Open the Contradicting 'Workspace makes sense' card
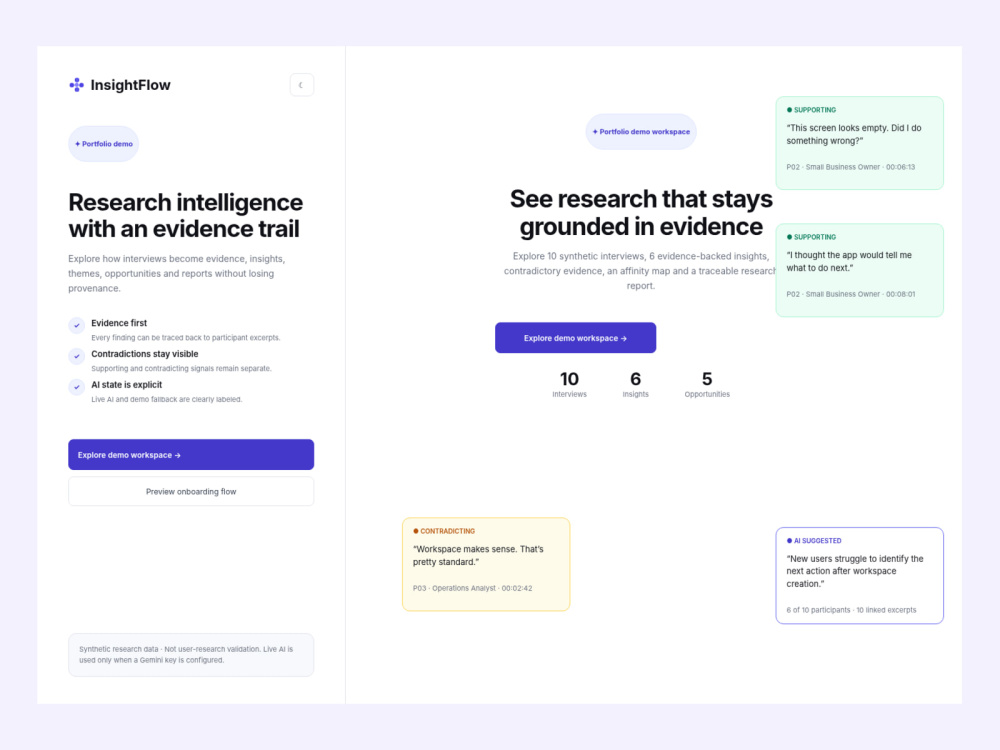Viewport: 1000px width, 750px height. [486, 564]
